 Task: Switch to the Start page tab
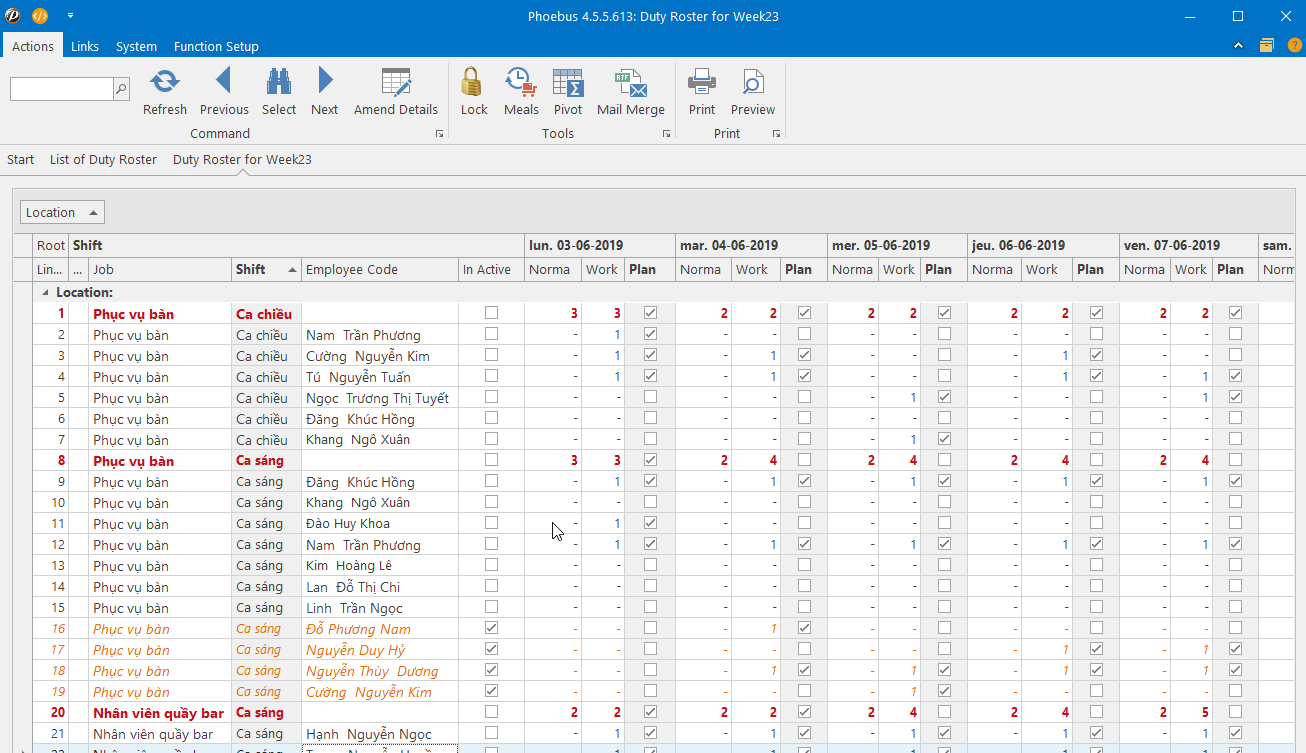click(20, 159)
